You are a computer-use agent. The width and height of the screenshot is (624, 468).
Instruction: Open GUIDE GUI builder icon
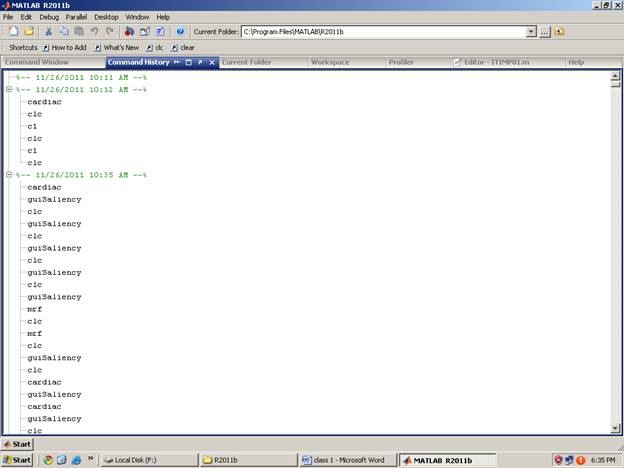click(145, 31)
